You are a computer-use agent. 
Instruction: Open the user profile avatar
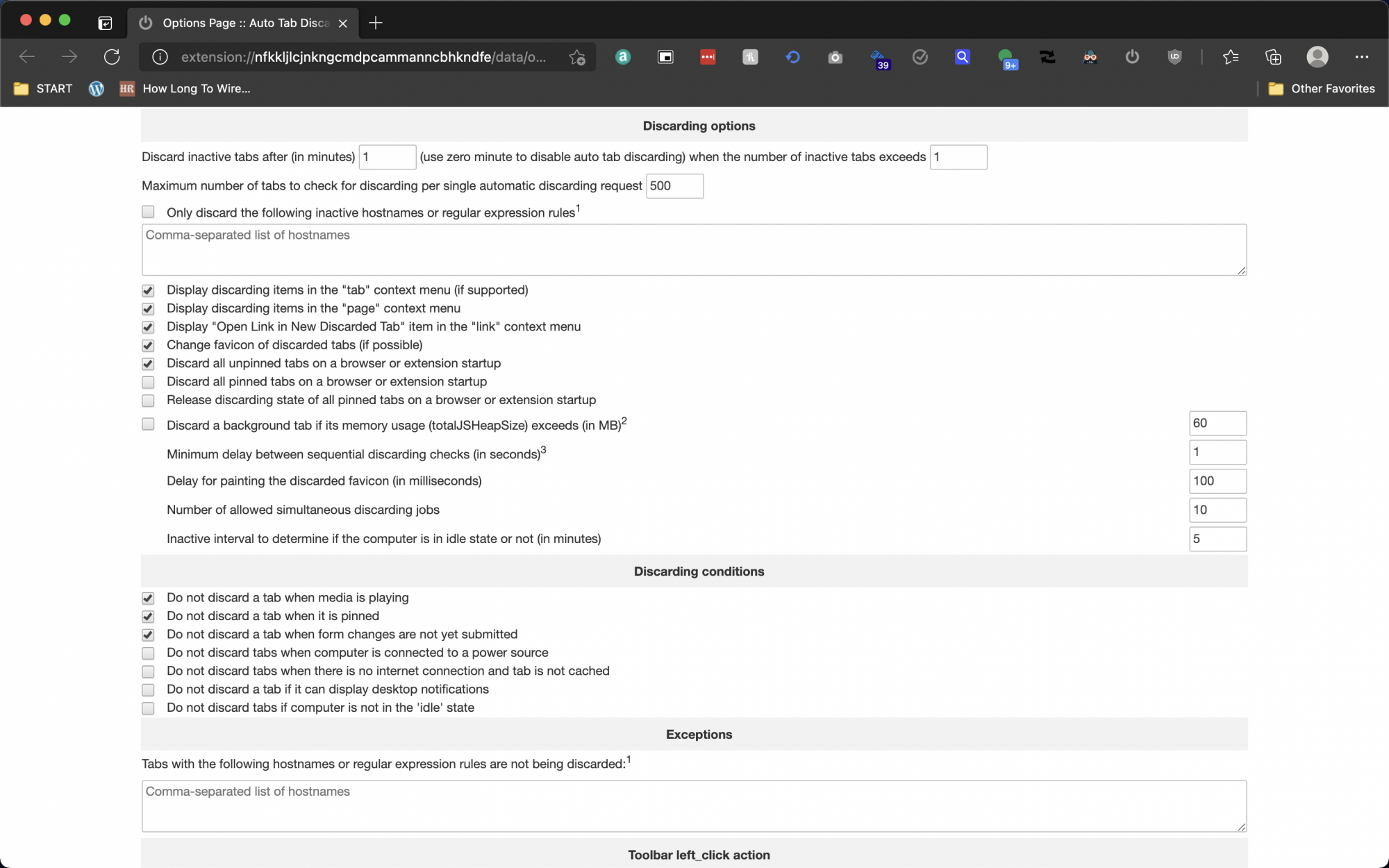(x=1317, y=57)
